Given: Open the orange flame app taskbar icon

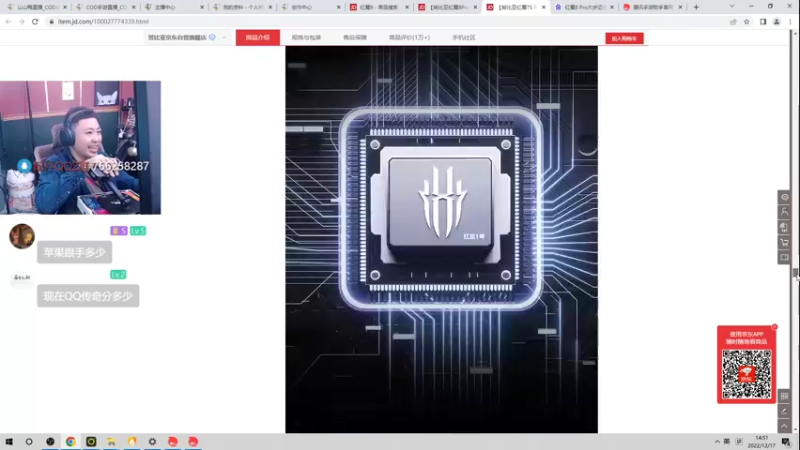Looking at the screenshot, I should [x=132, y=441].
